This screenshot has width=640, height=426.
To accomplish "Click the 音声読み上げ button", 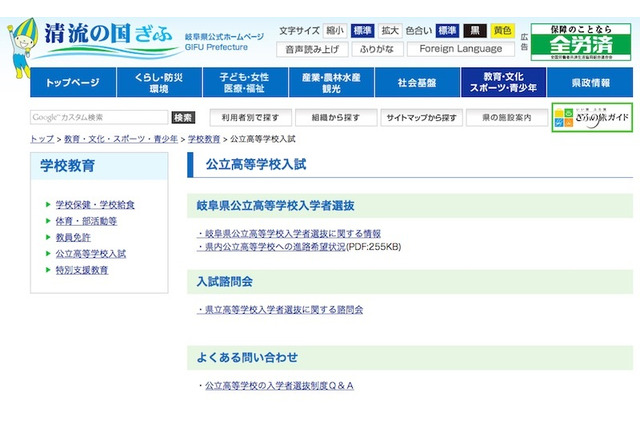I will 312,49.
